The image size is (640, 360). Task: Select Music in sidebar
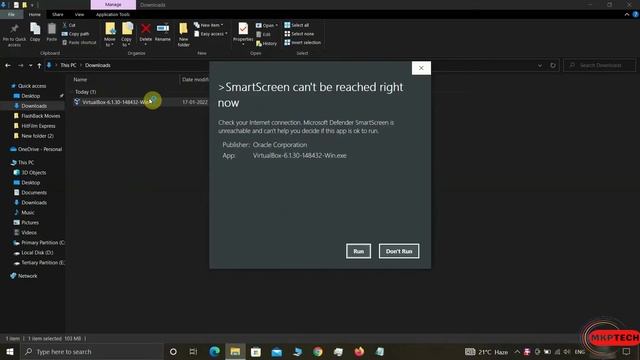pos(28,213)
